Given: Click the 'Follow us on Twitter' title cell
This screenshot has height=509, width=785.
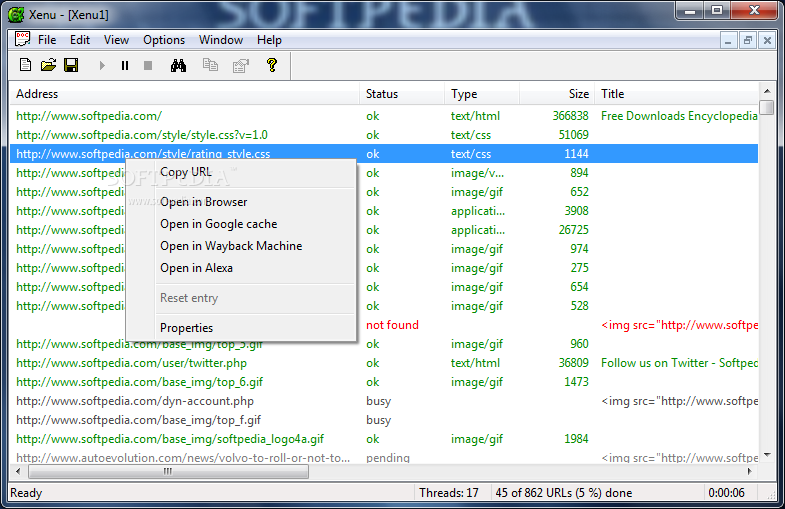Looking at the screenshot, I should 679,363.
